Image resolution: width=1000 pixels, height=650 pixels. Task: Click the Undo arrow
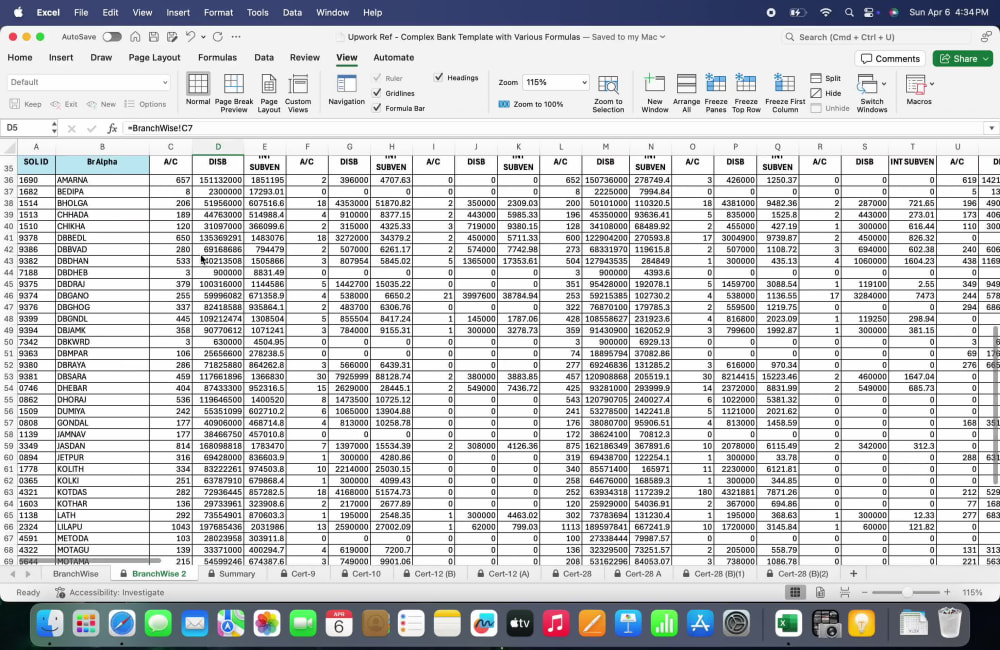pos(190,37)
